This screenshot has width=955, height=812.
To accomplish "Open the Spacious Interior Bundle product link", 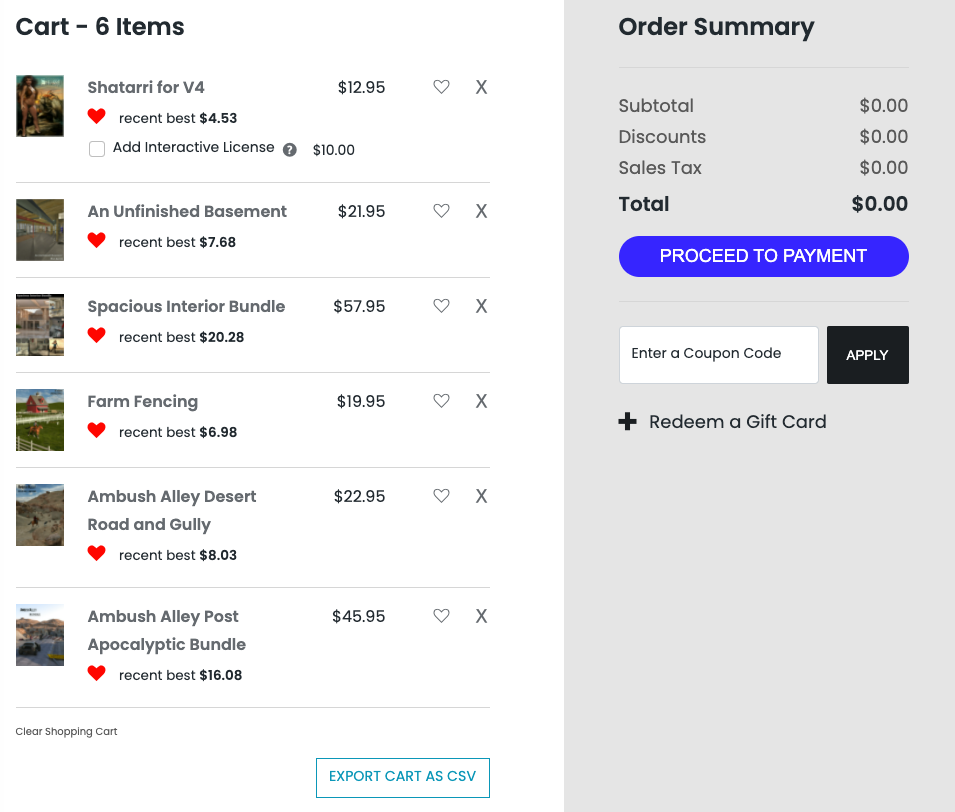I will pos(186,307).
